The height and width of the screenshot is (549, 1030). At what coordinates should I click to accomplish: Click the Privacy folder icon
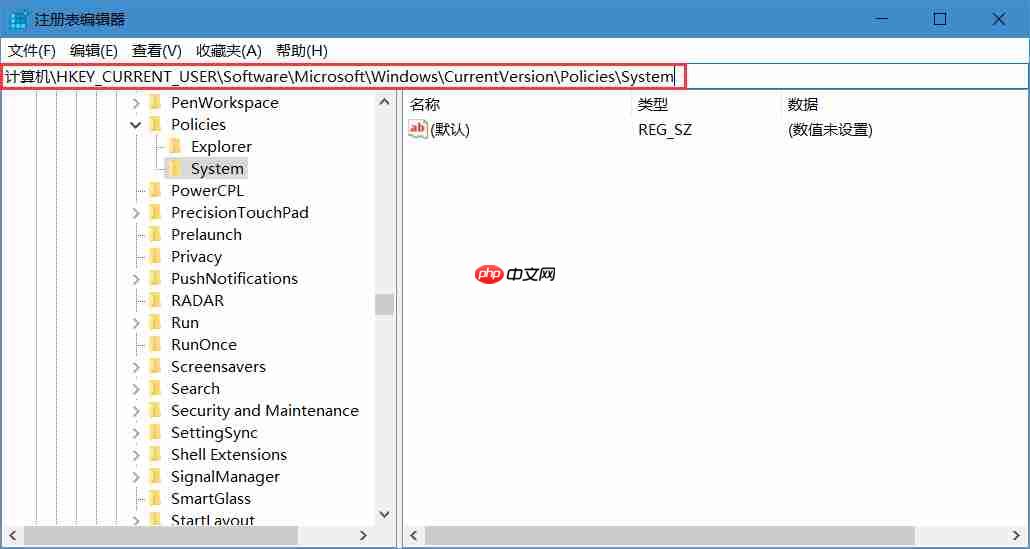[155, 256]
